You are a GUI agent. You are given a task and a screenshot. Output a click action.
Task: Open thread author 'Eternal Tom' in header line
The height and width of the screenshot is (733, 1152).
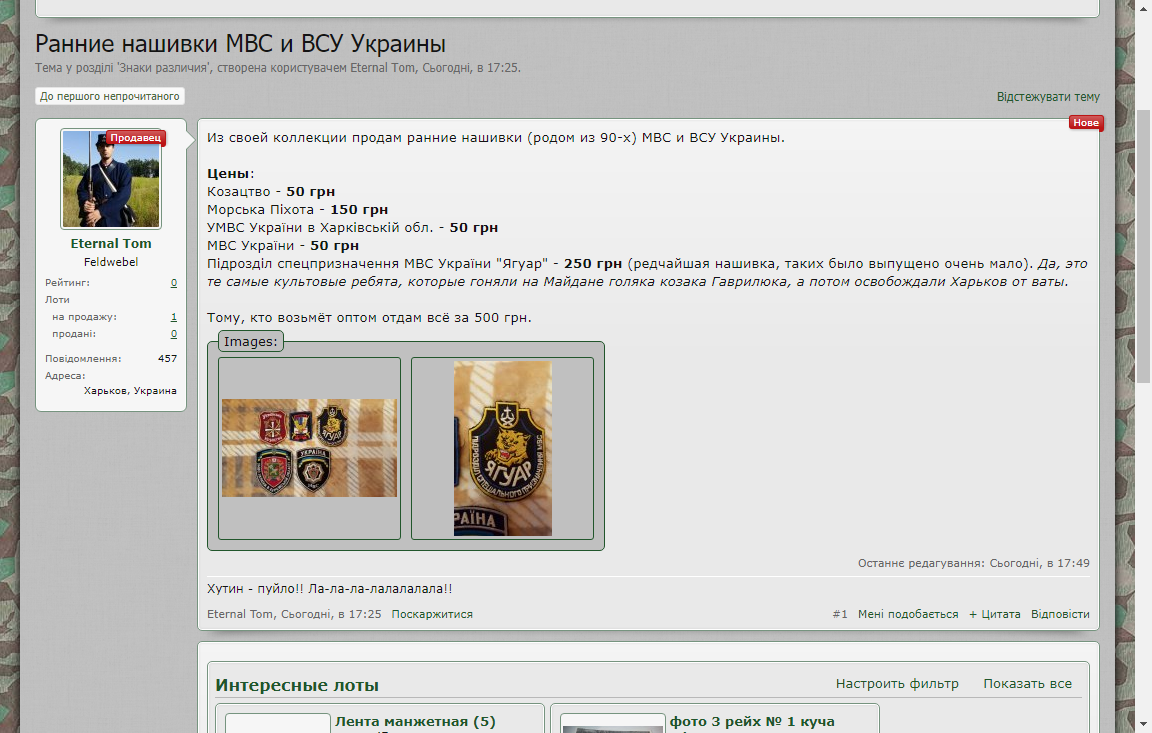click(382, 68)
